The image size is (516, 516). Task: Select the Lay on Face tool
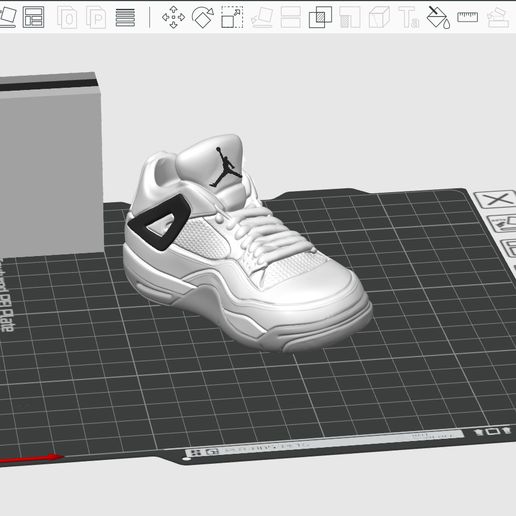click(x=262, y=17)
